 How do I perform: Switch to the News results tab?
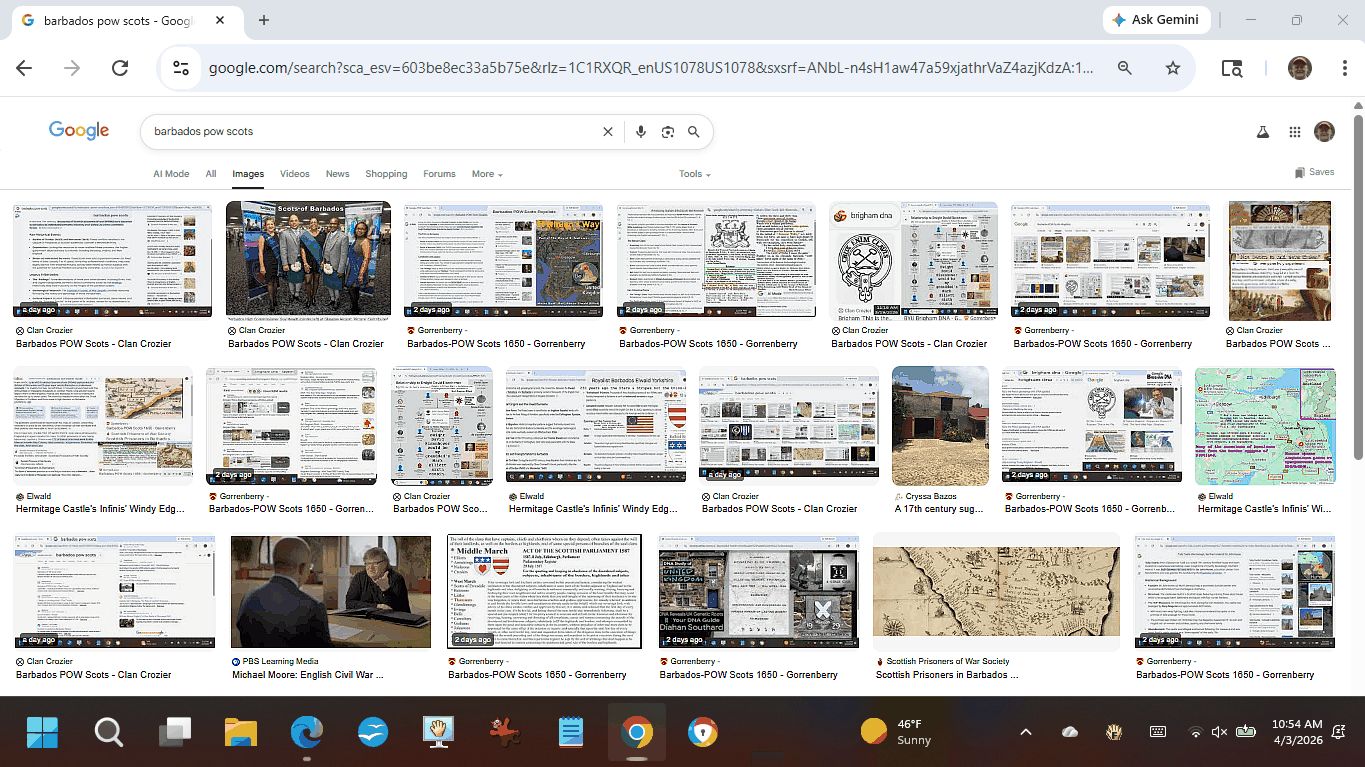(x=337, y=174)
